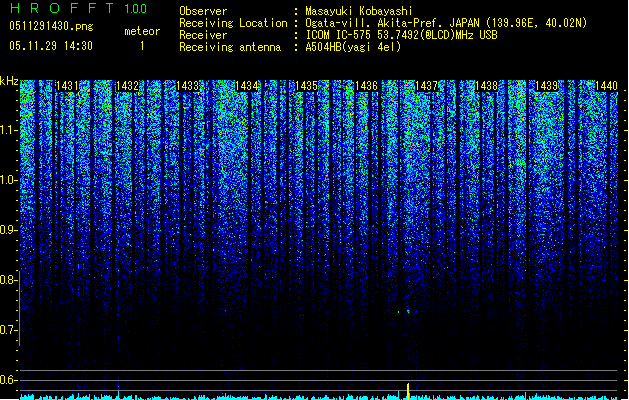Viewport: 629px width, 400px height.
Task: Select the ICOM IC-575 receiver details
Action: pos(402,35)
